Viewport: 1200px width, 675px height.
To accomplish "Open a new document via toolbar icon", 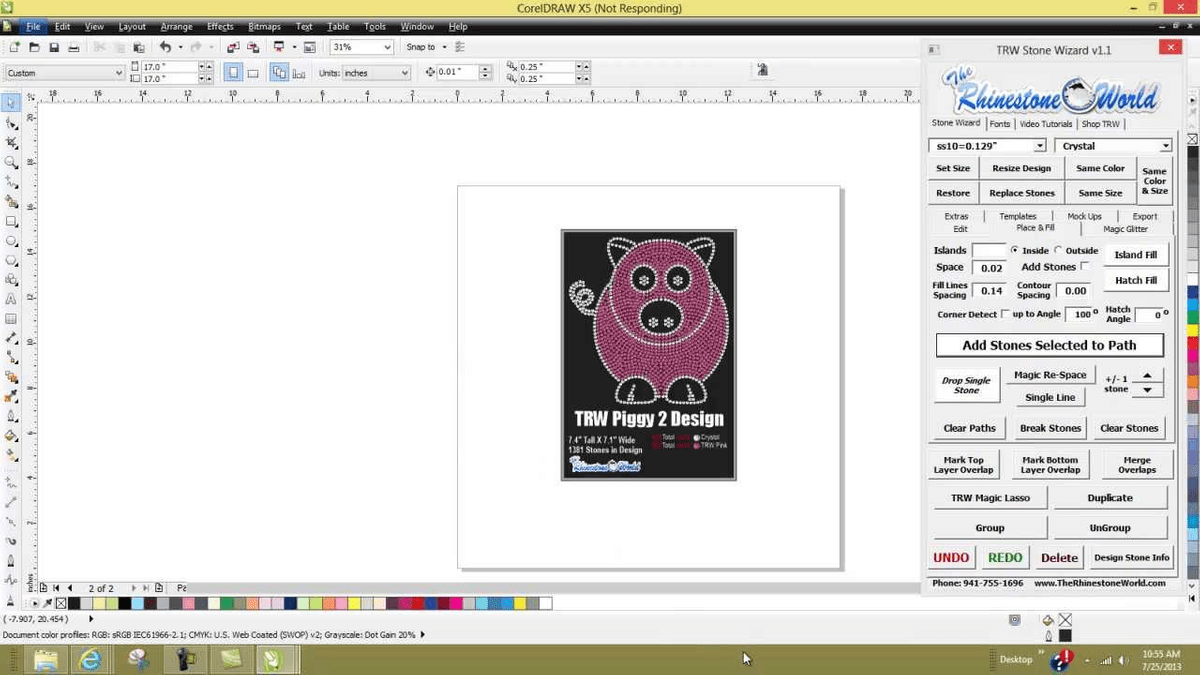I will (13, 46).
